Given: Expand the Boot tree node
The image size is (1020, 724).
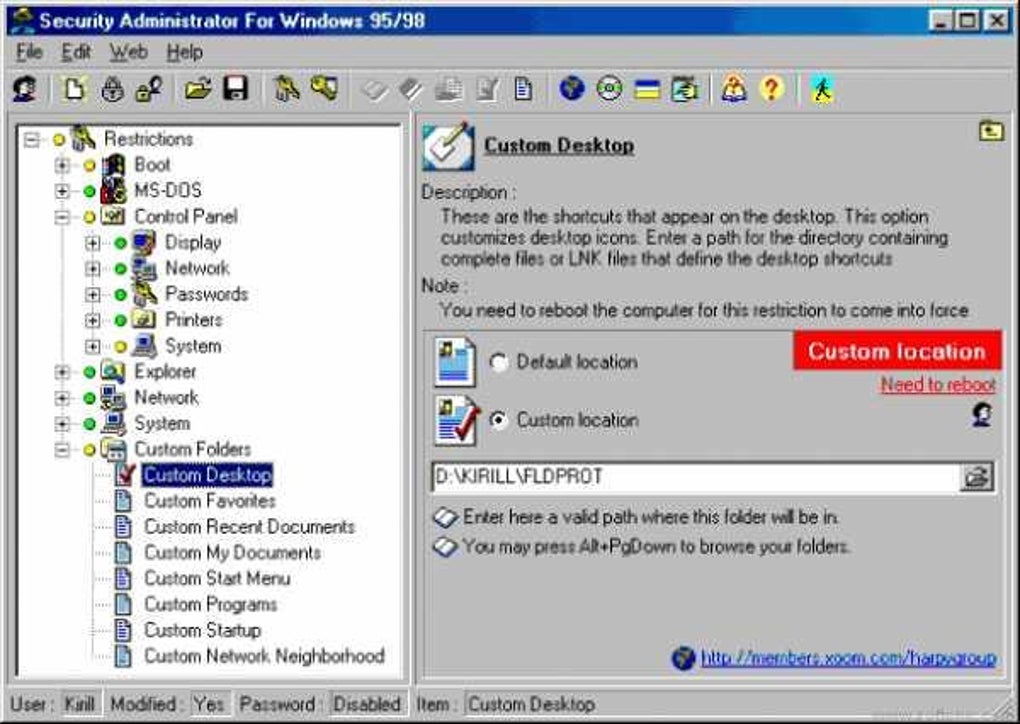Looking at the screenshot, I should coord(62,165).
